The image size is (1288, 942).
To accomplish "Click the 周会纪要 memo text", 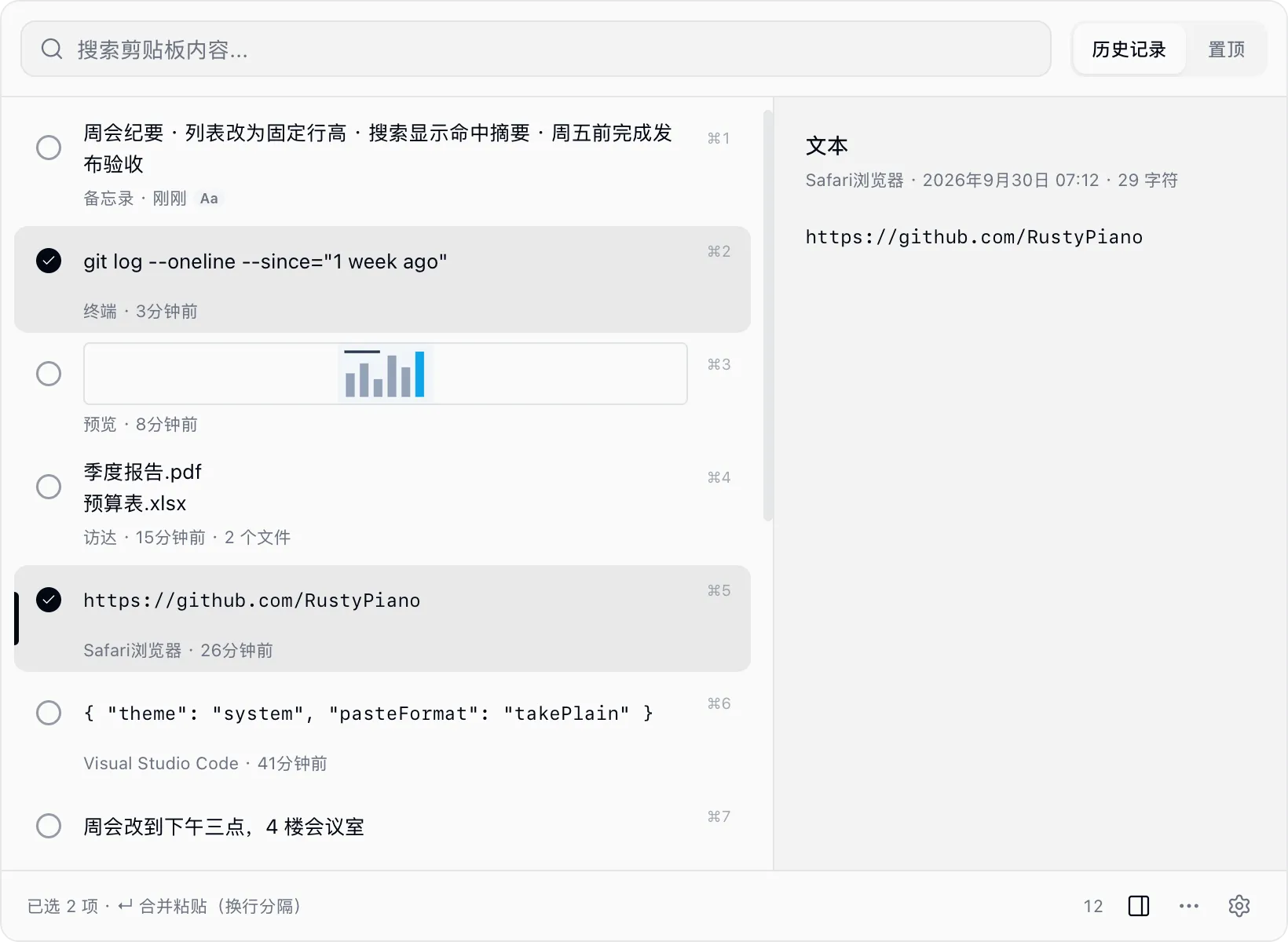I will (378, 148).
